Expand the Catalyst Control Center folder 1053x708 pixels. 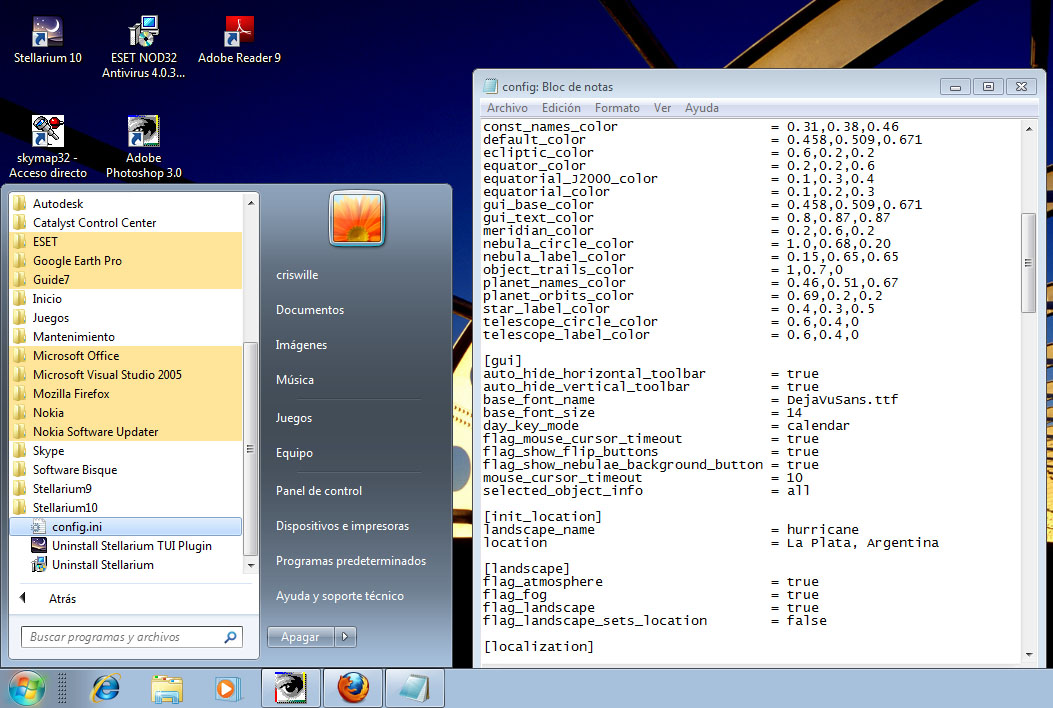(x=126, y=222)
